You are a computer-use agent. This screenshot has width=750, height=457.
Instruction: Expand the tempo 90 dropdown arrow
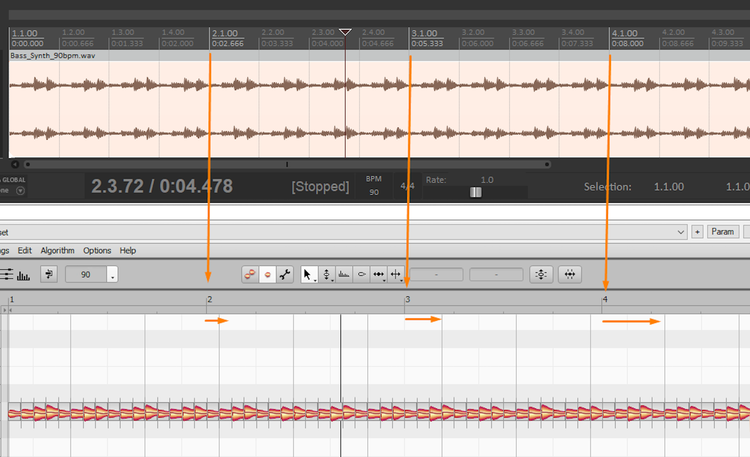point(112,275)
